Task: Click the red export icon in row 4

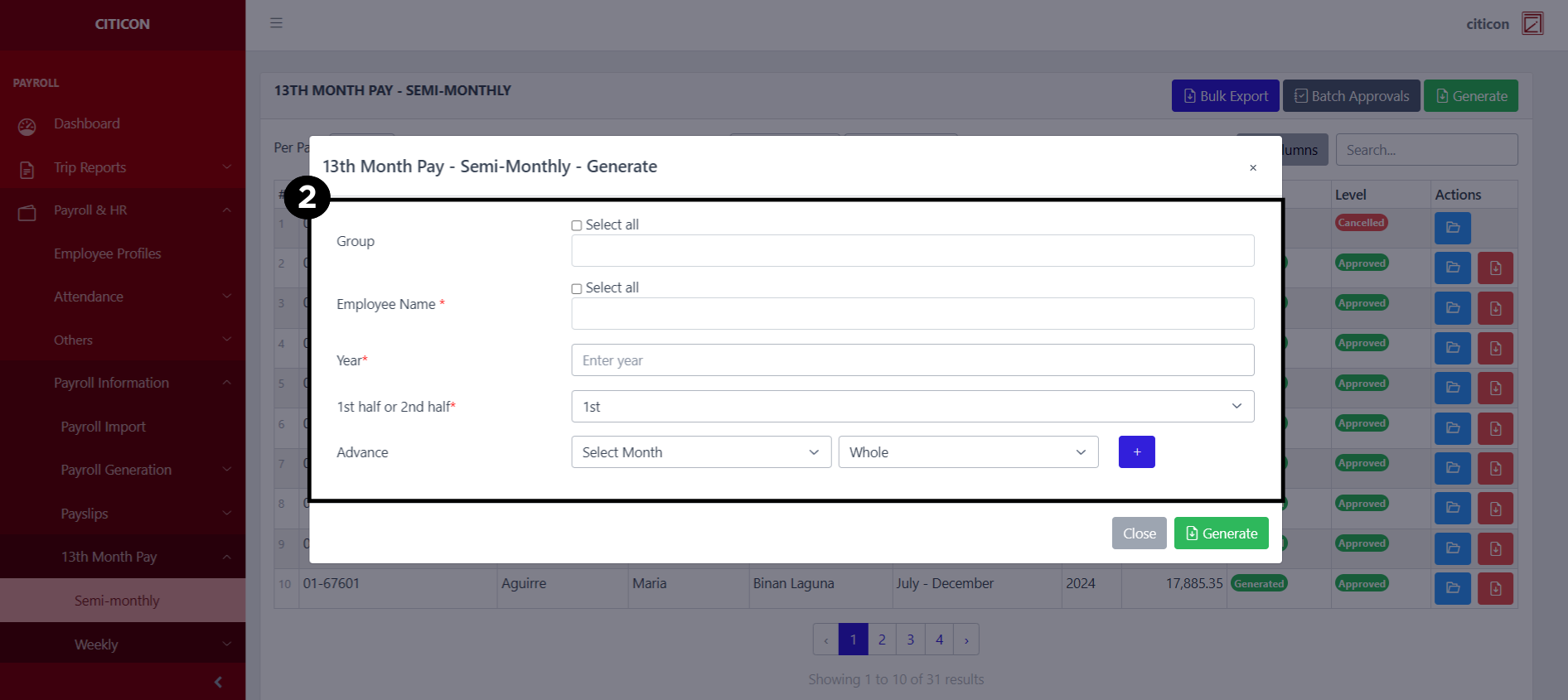Action: coord(1495,348)
